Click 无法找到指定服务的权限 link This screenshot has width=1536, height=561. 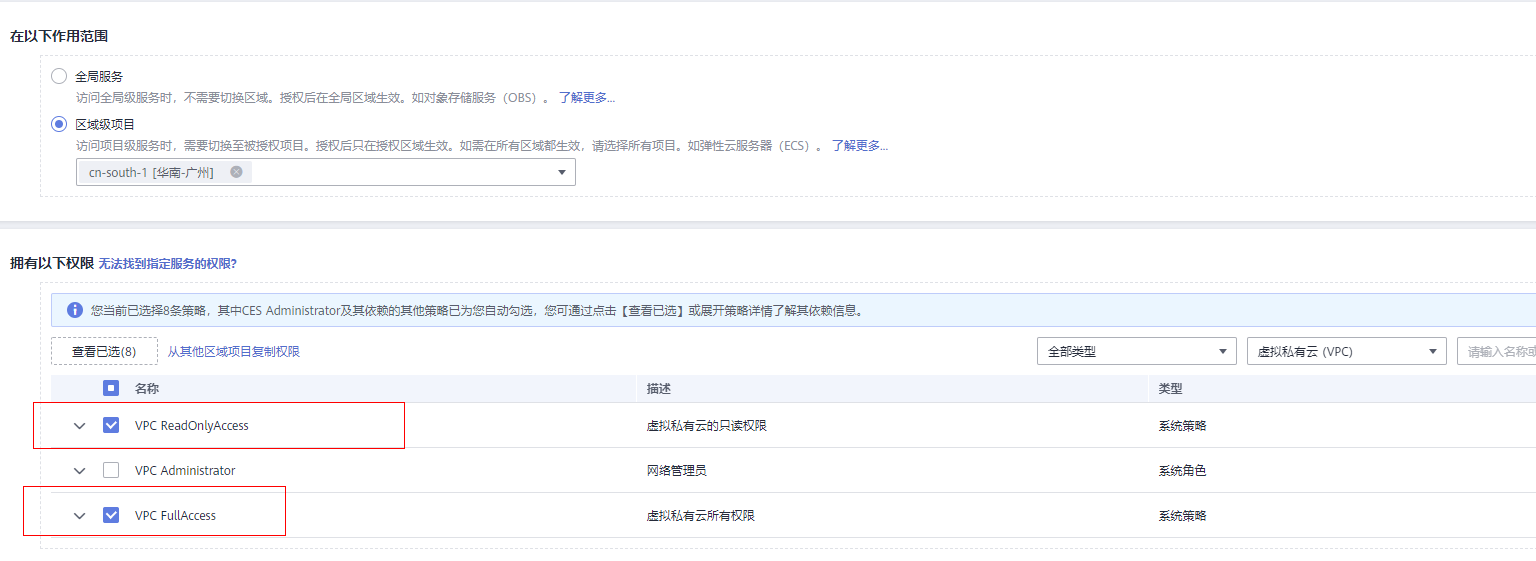[x=167, y=264]
